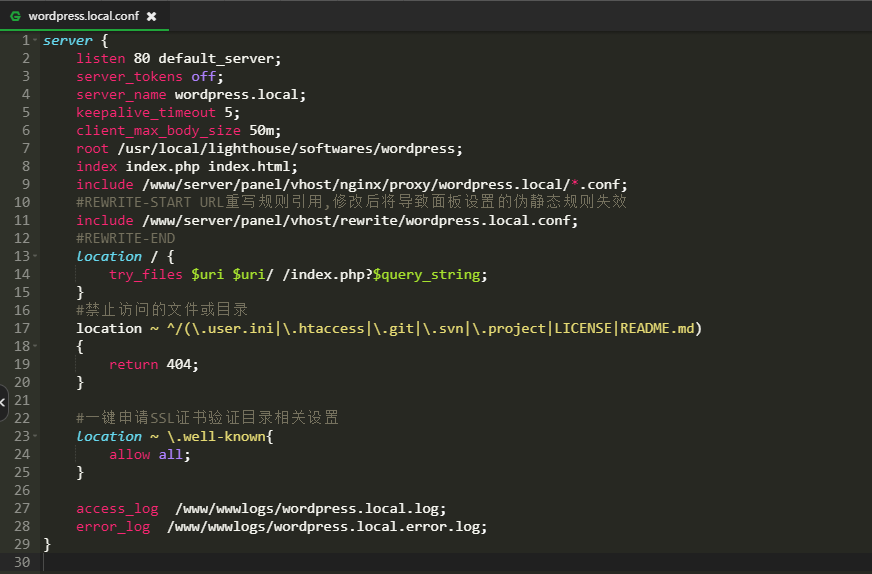Click 'wordpress.local;' server name value
The image size is (872, 574).
[x=240, y=95]
